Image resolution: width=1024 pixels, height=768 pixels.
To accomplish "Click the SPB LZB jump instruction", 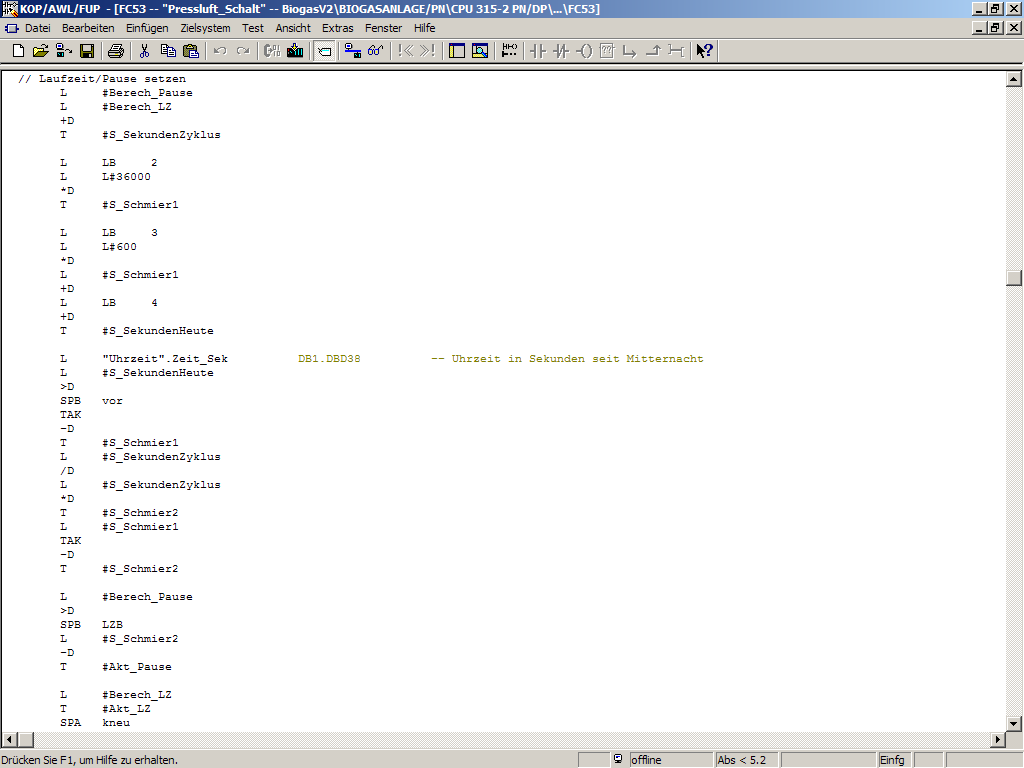I will (92, 624).
